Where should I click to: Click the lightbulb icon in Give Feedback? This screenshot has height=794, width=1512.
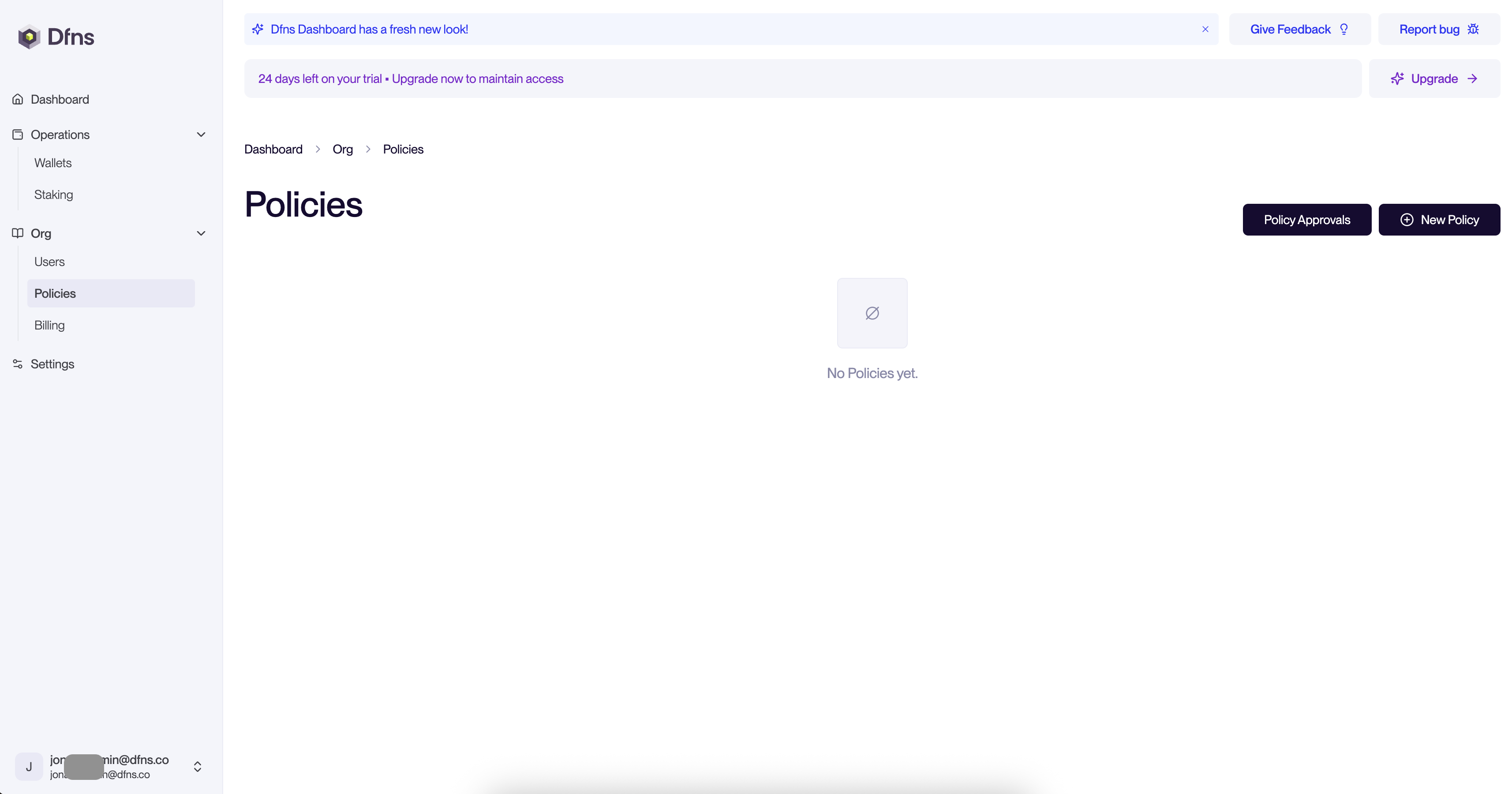point(1344,30)
